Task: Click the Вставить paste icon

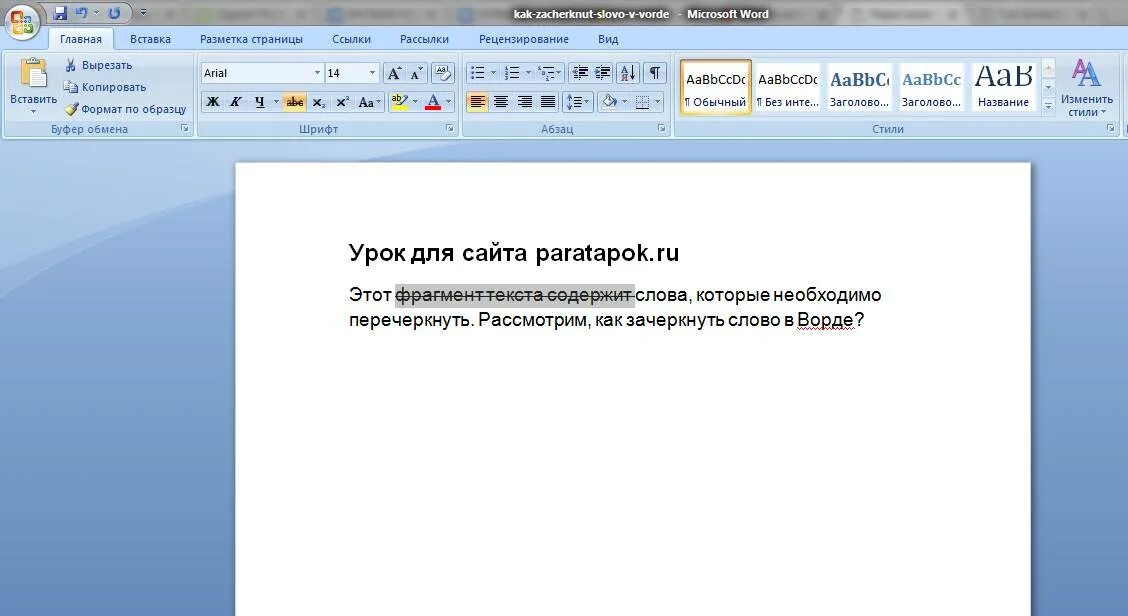Action: click(x=33, y=74)
